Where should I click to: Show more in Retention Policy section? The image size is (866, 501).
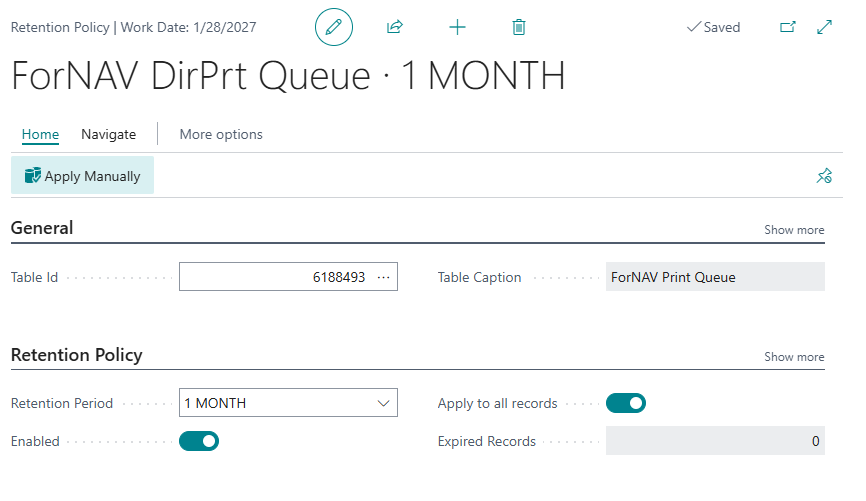tap(794, 357)
